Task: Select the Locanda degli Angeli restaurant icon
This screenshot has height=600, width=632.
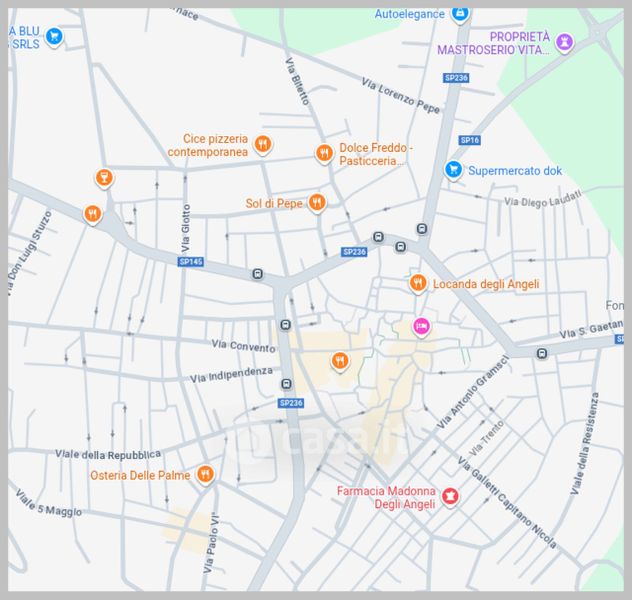Action: (x=418, y=284)
